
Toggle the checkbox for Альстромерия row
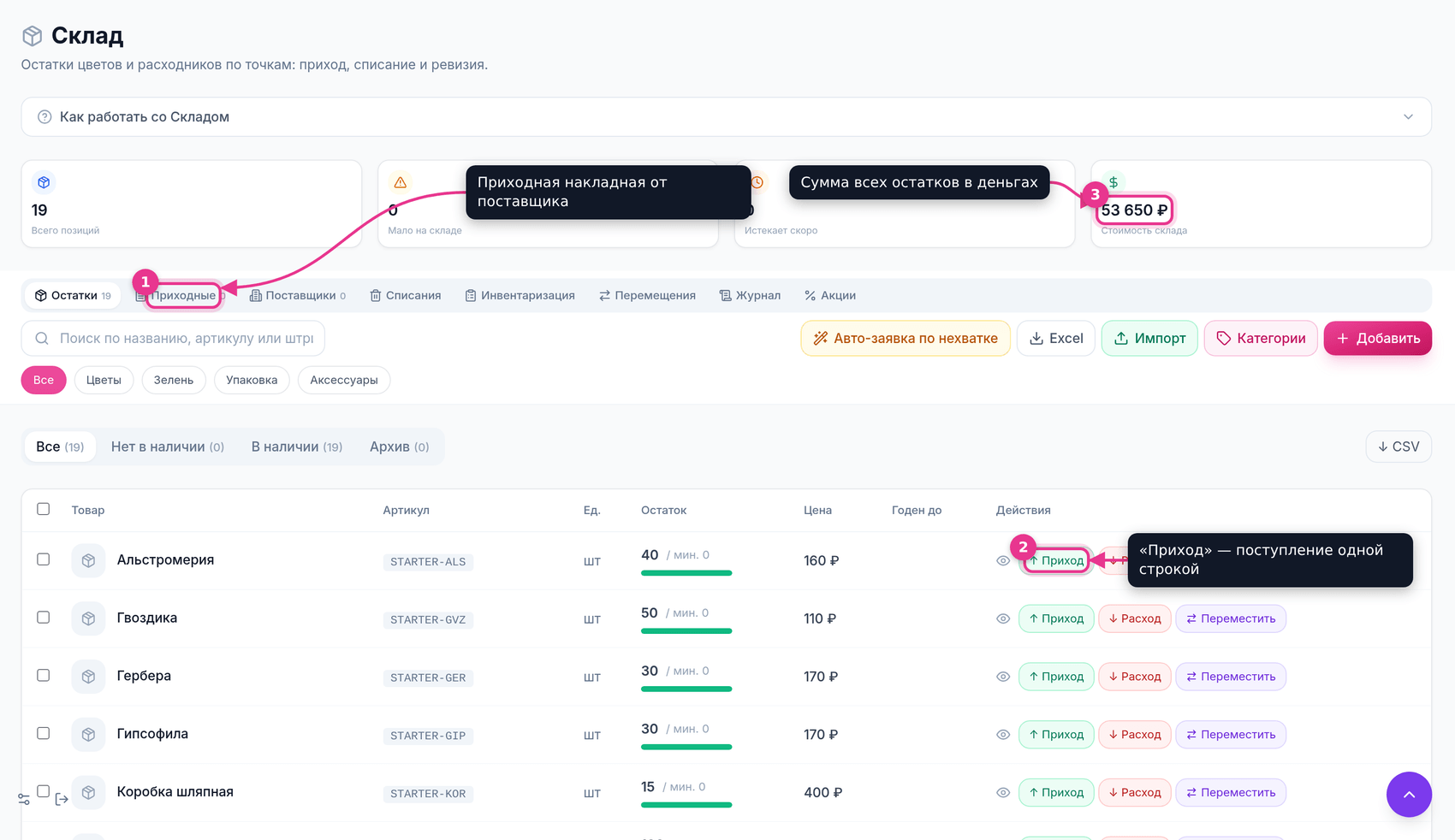click(44, 559)
